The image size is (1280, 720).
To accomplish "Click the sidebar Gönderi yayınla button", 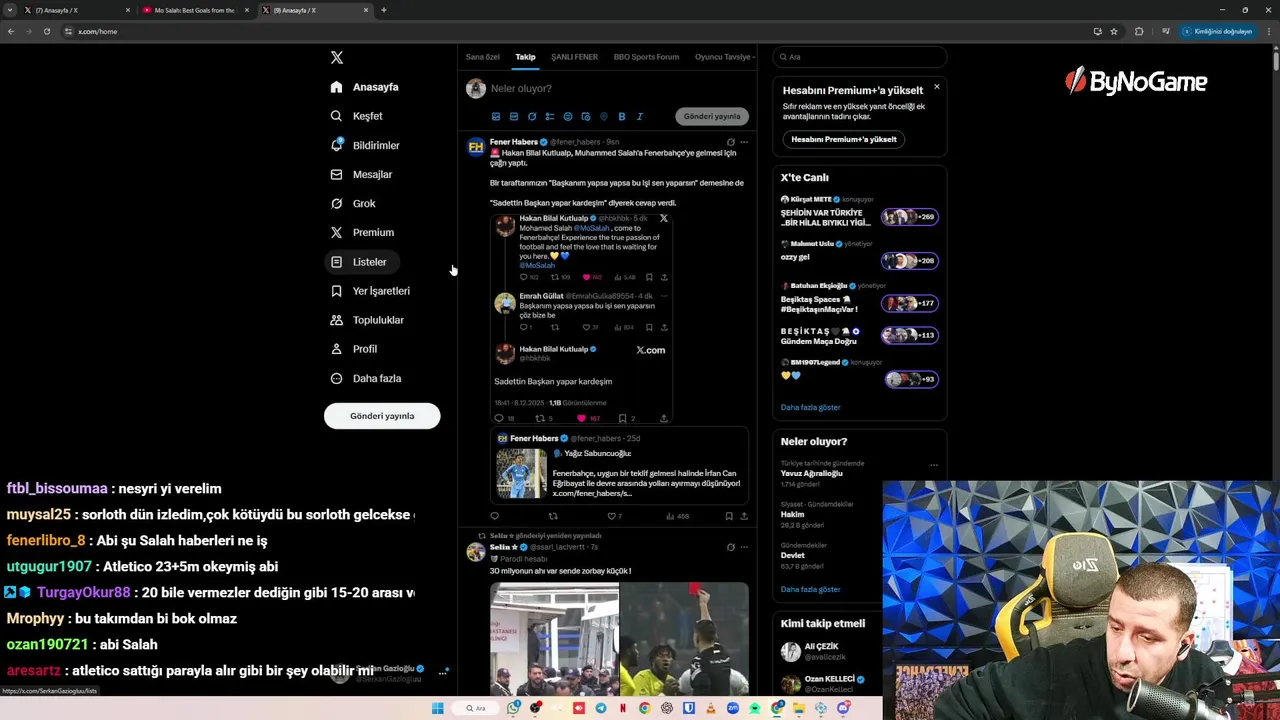I will pos(382,416).
